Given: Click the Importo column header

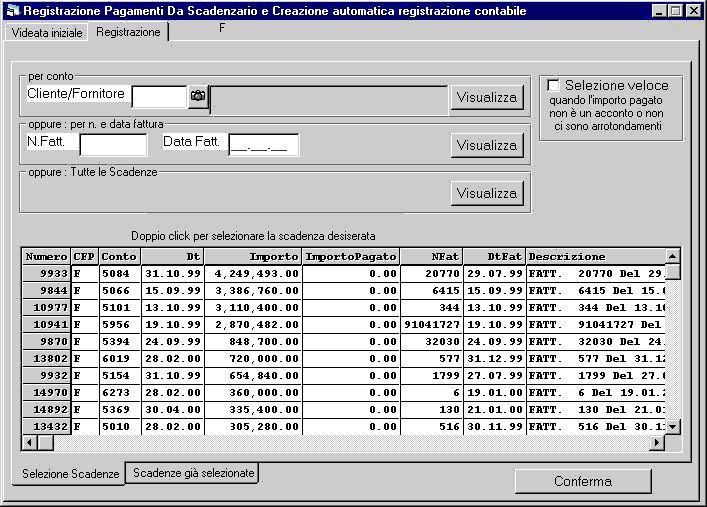Looking at the screenshot, I should (x=253, y=257).
